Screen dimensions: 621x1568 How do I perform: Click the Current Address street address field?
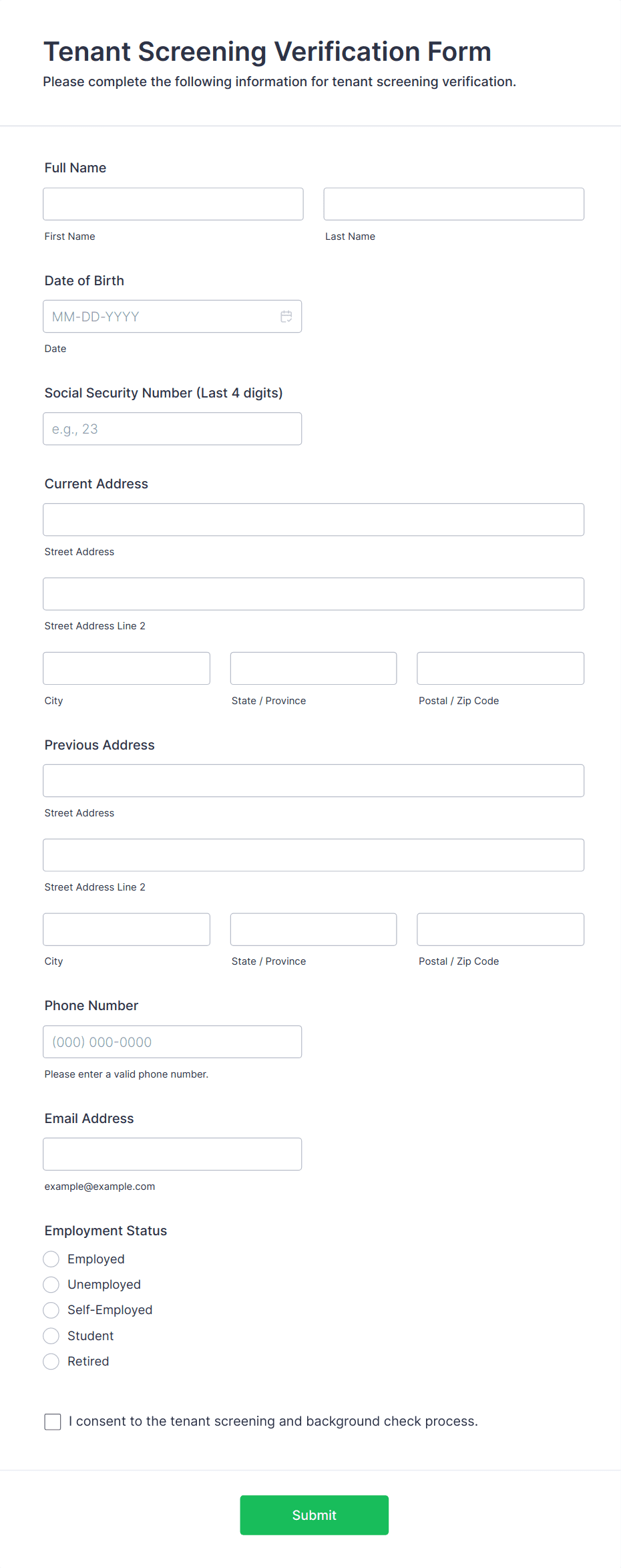click(x=313, y=520)
